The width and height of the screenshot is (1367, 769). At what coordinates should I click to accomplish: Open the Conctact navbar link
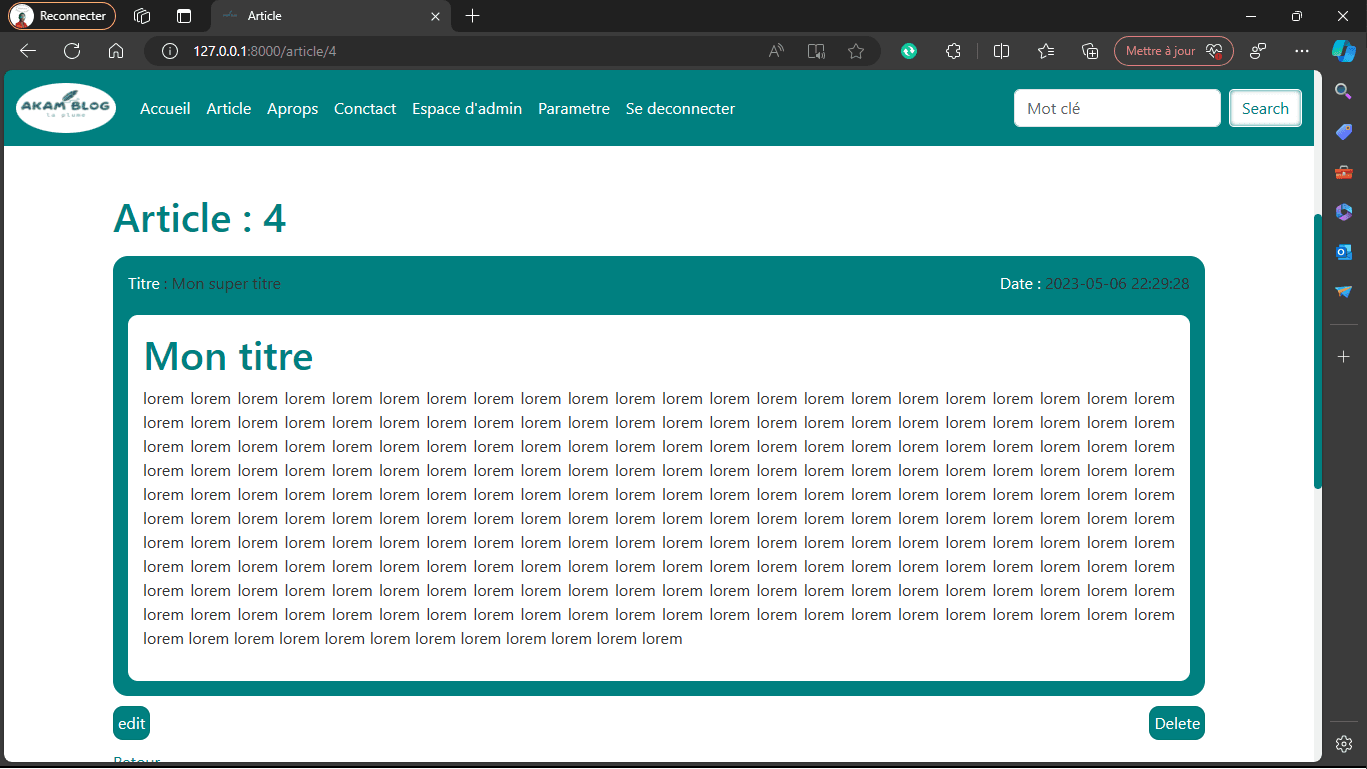[365, 109]
